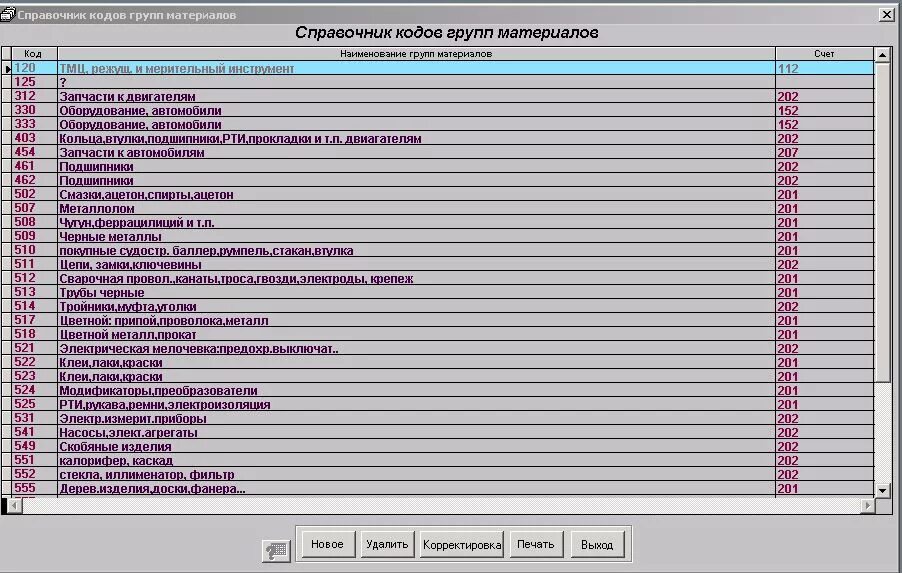Select the row Скобяные изделия
This screenshot has width=902, height=573.
(442, 446)
